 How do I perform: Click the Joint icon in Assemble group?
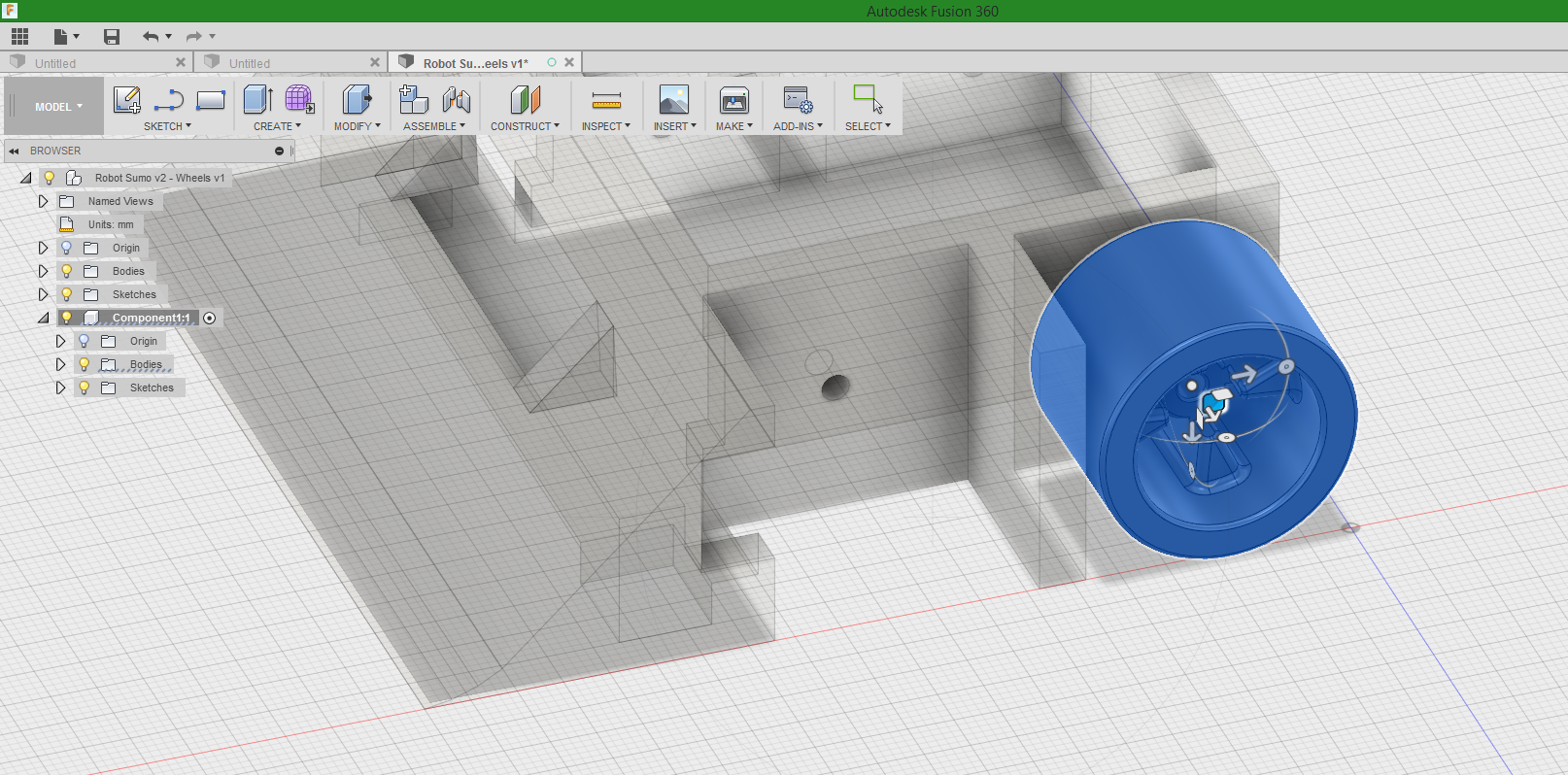click(456, 100)
